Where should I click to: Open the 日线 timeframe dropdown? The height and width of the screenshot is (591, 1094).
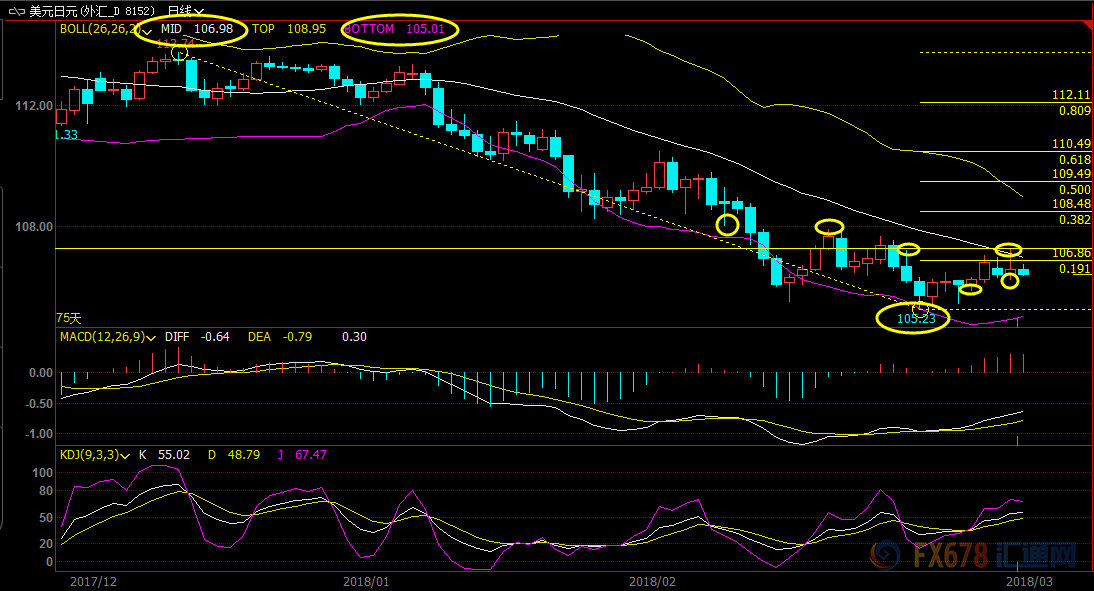(x=186, y=11)
